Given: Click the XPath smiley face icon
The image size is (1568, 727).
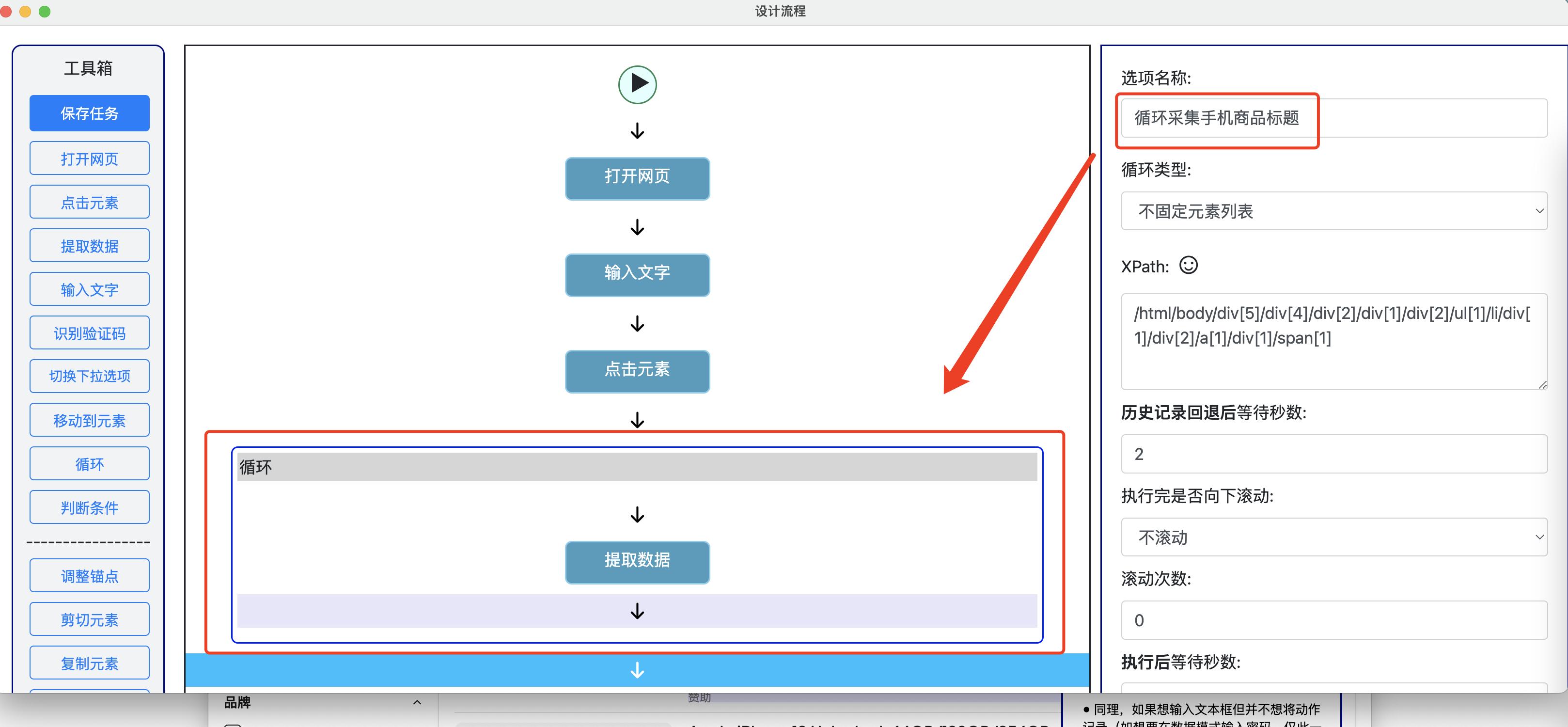Looking at the screenshot, I should (1188, 266).
